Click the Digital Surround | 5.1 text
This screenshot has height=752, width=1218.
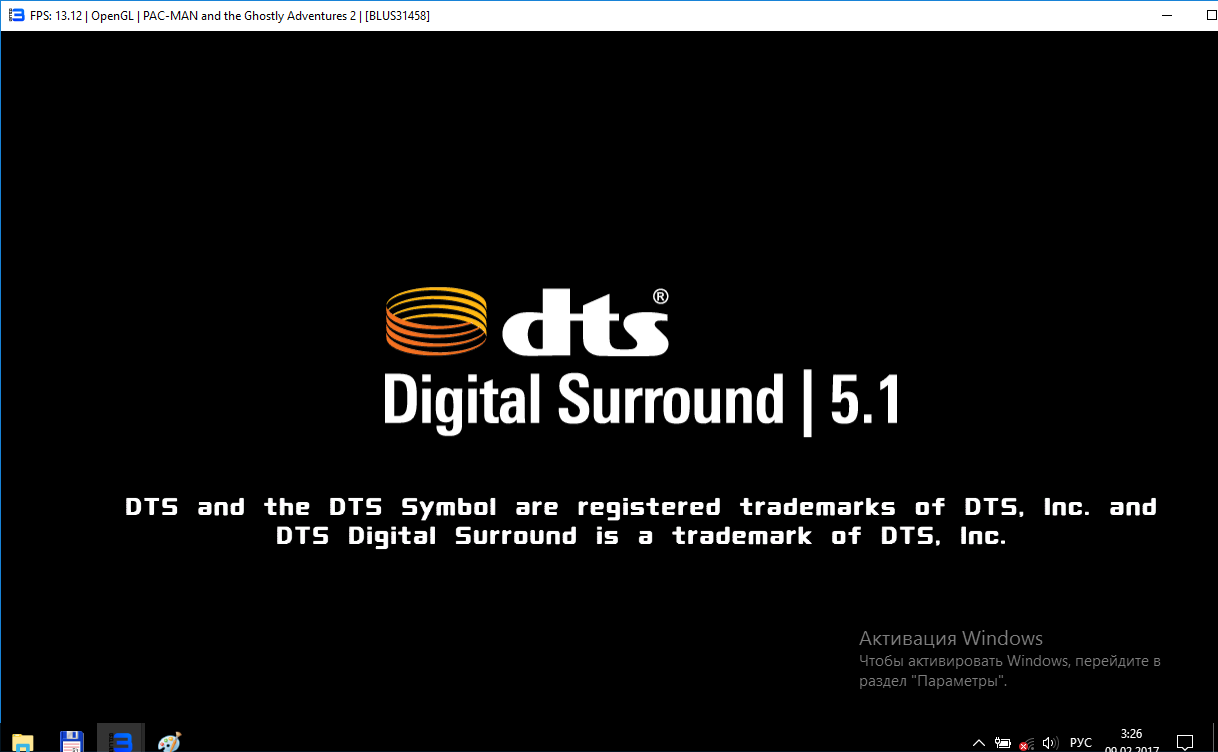pos(641,402)
